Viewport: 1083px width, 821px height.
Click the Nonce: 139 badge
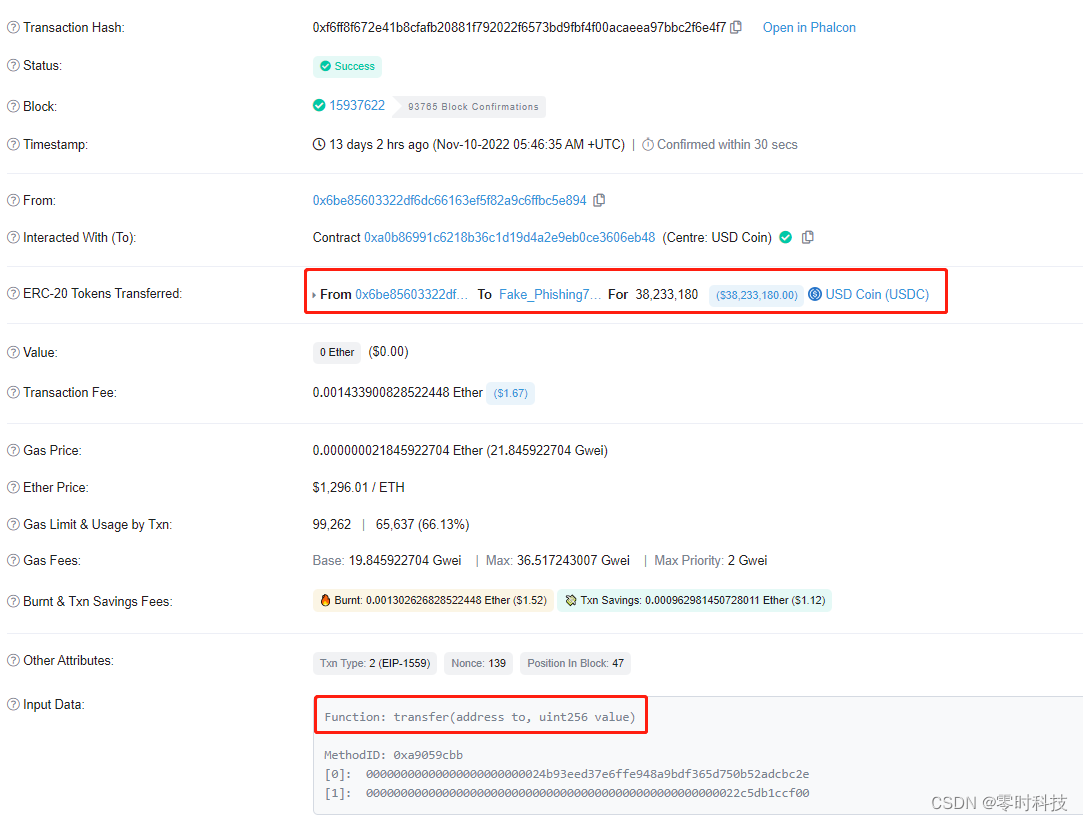[x=479, y=664]
